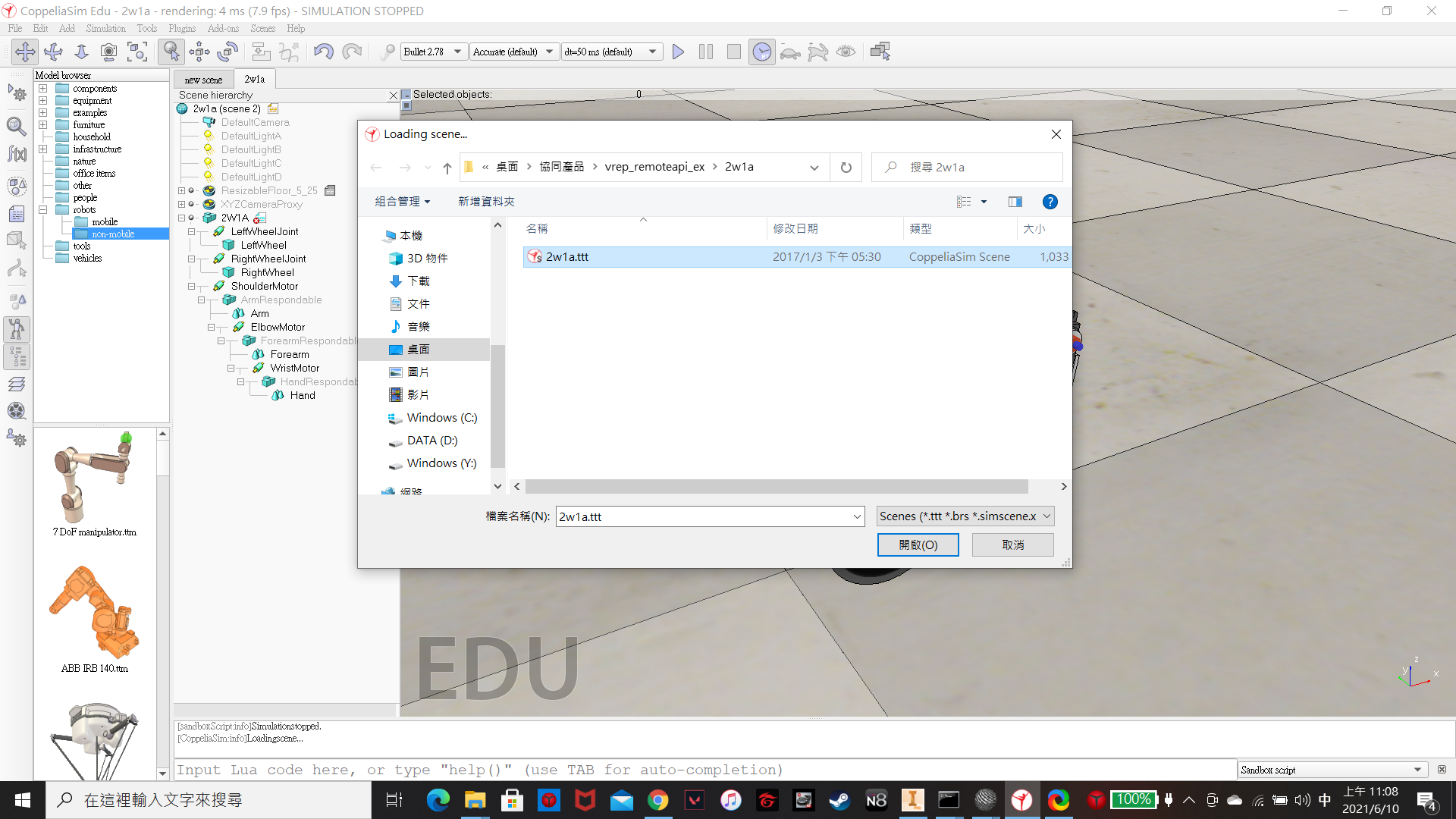This screenshot has height=819, width=1456.
Task: Open the dt=50 ms time step dropdown
Action: click(611, 52)
